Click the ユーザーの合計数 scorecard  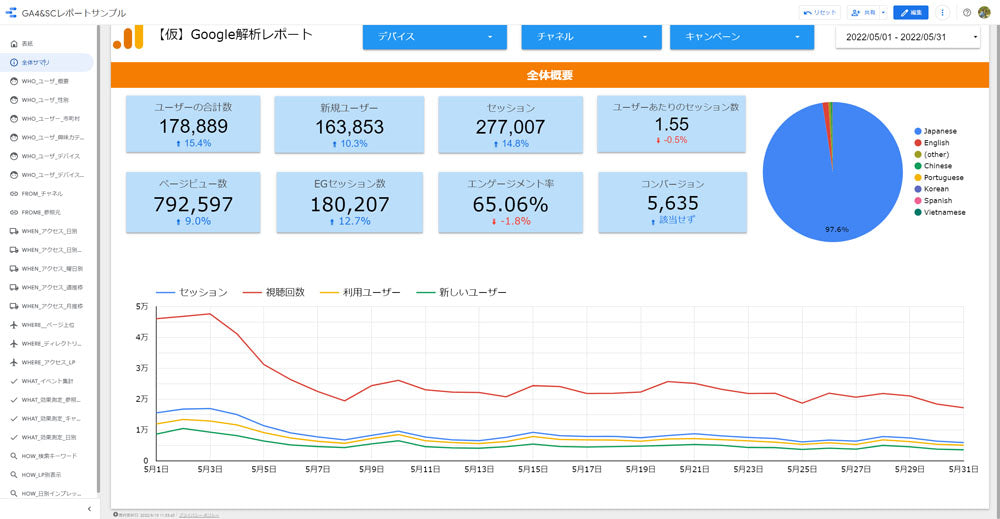point(193,124)
